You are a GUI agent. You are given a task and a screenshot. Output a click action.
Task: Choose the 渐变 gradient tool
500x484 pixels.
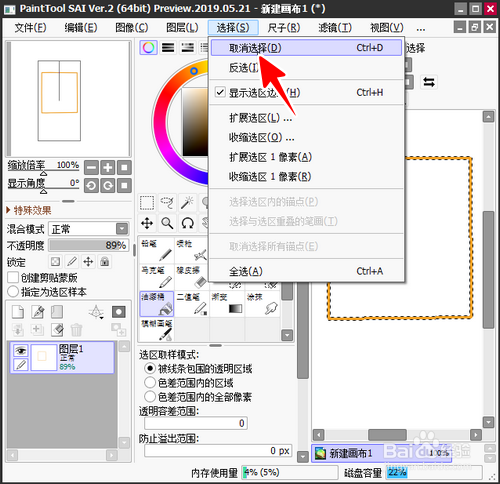click(x=227, y=304)
